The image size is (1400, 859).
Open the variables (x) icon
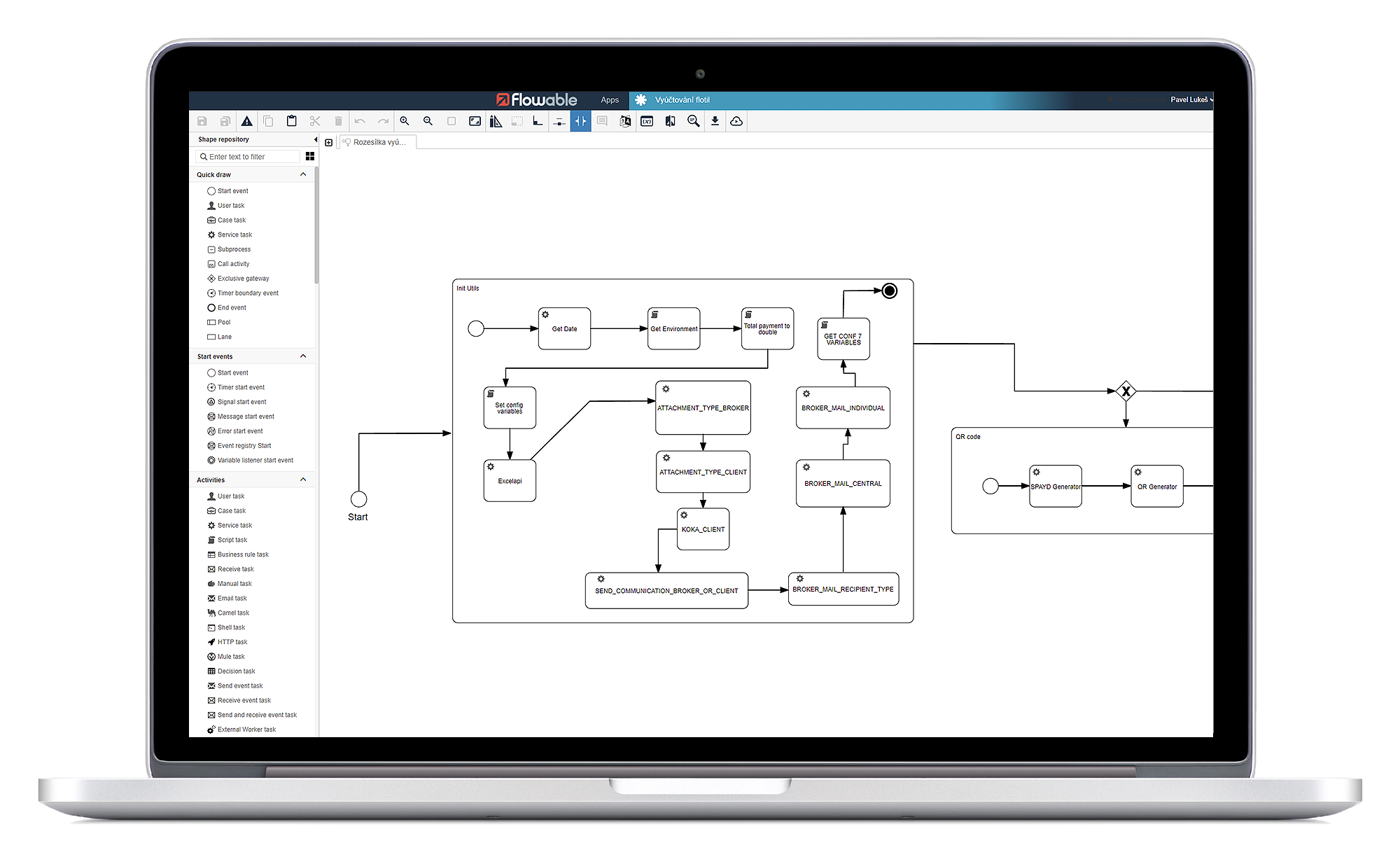[647, 121]
